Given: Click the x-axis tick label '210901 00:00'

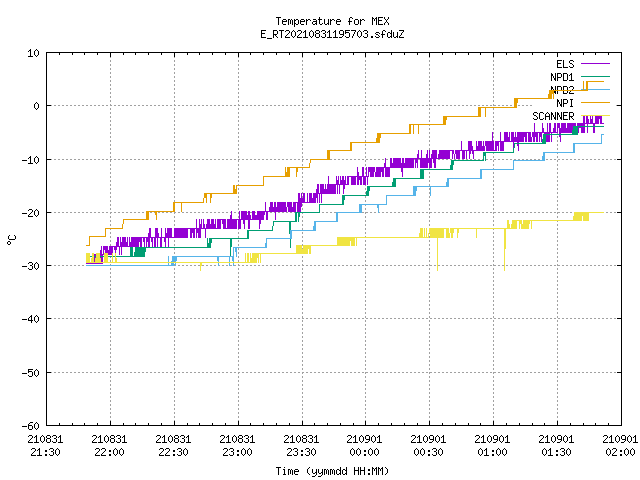Looking at the screenshot, I should [364, 446].
